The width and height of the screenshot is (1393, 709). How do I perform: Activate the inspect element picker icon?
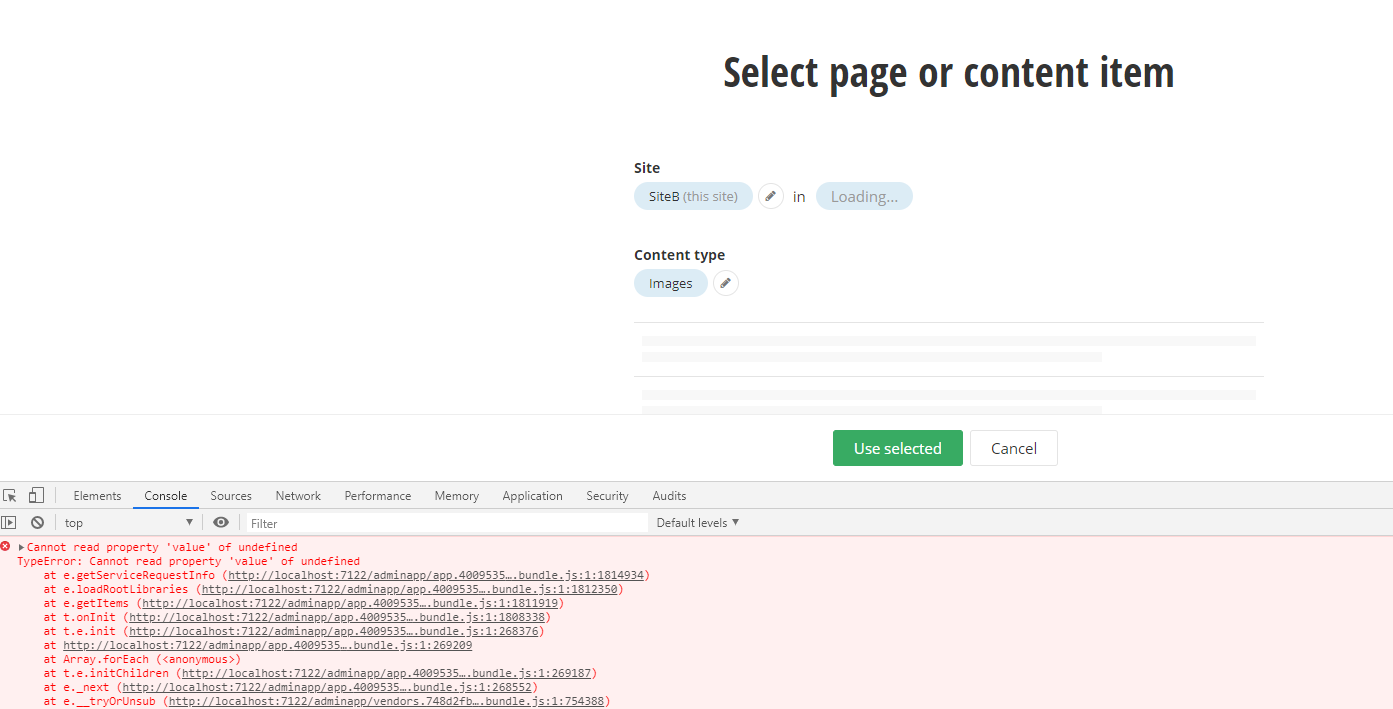10,496
